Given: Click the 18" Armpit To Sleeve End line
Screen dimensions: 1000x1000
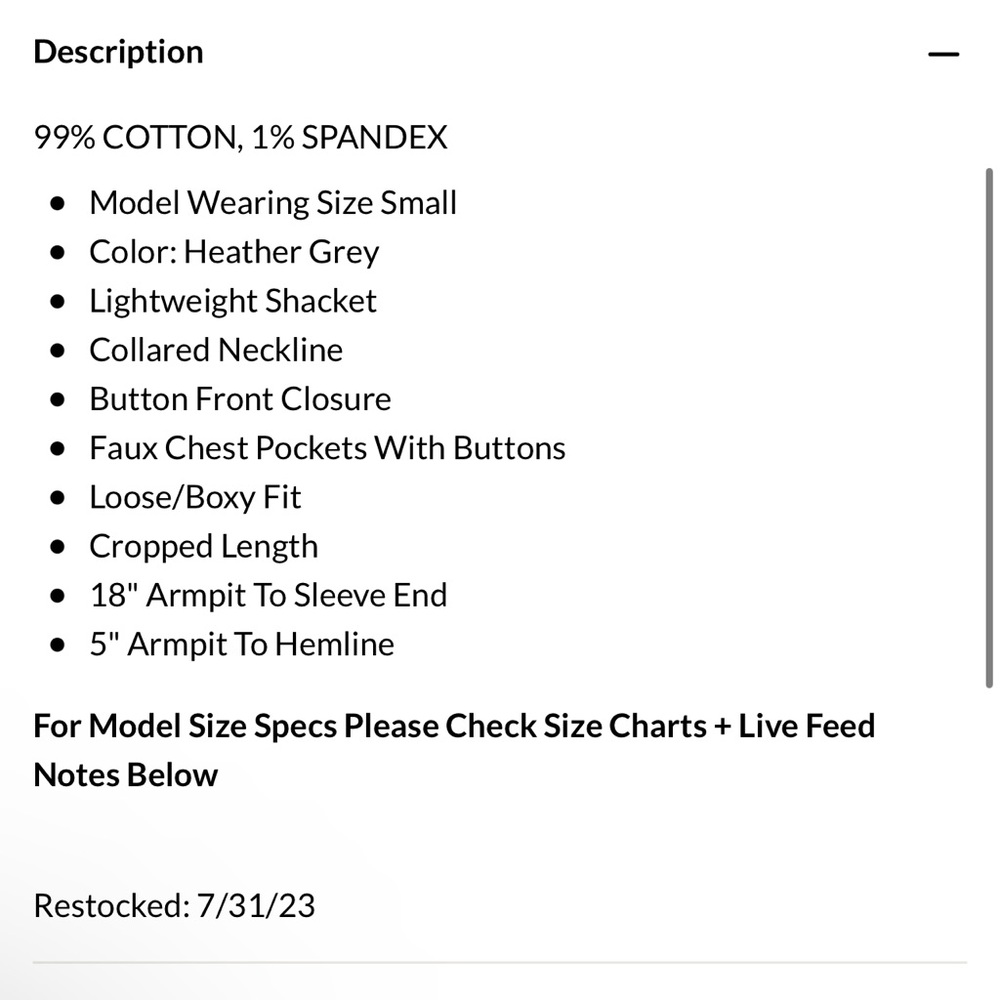Looking at the screenshot, I should pos(268,595).
